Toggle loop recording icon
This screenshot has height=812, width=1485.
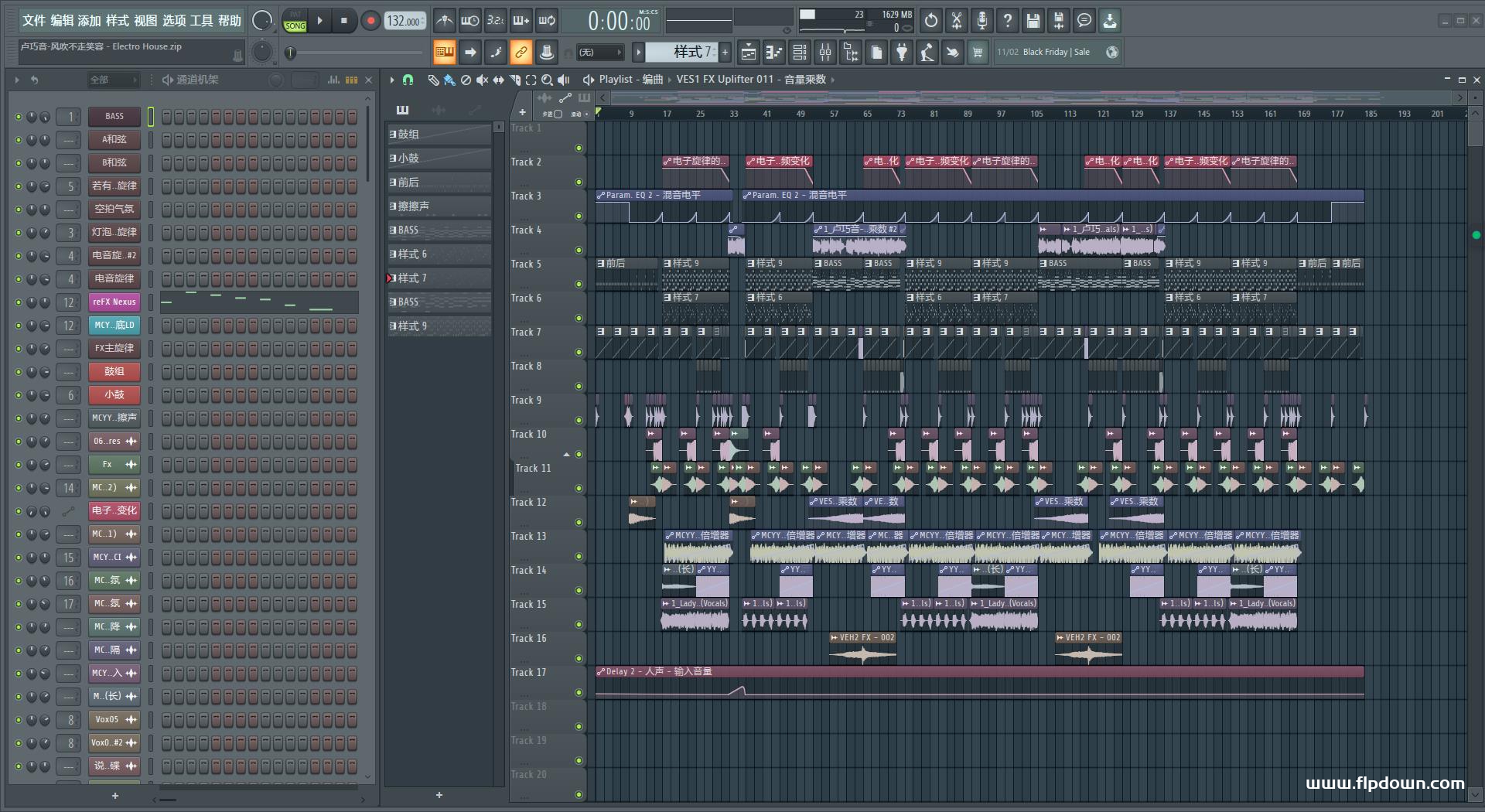547,21
